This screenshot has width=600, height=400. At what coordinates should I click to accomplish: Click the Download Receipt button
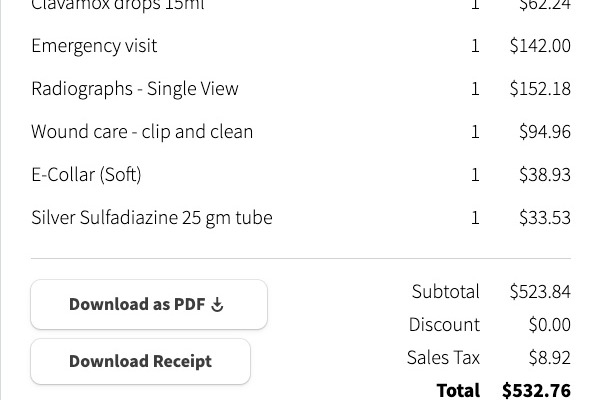[140, 361]
